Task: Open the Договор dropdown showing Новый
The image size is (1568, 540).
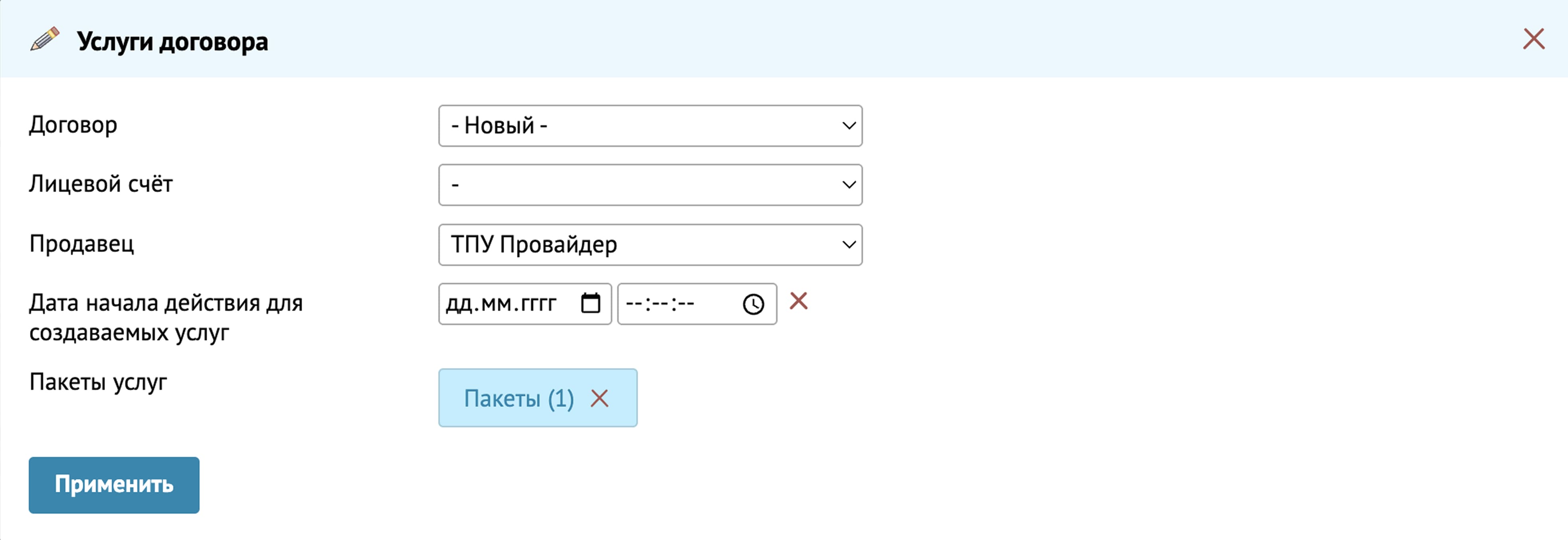Action: 649,125
